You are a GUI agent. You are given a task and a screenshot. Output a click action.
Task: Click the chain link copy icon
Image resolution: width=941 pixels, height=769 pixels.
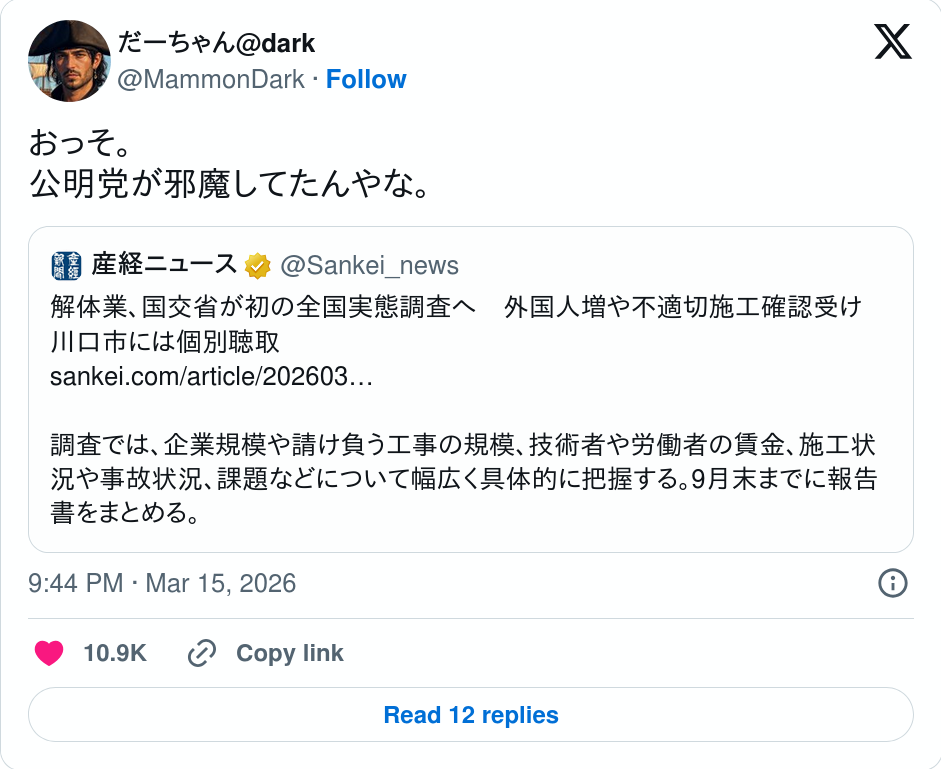tap(202, 654)
